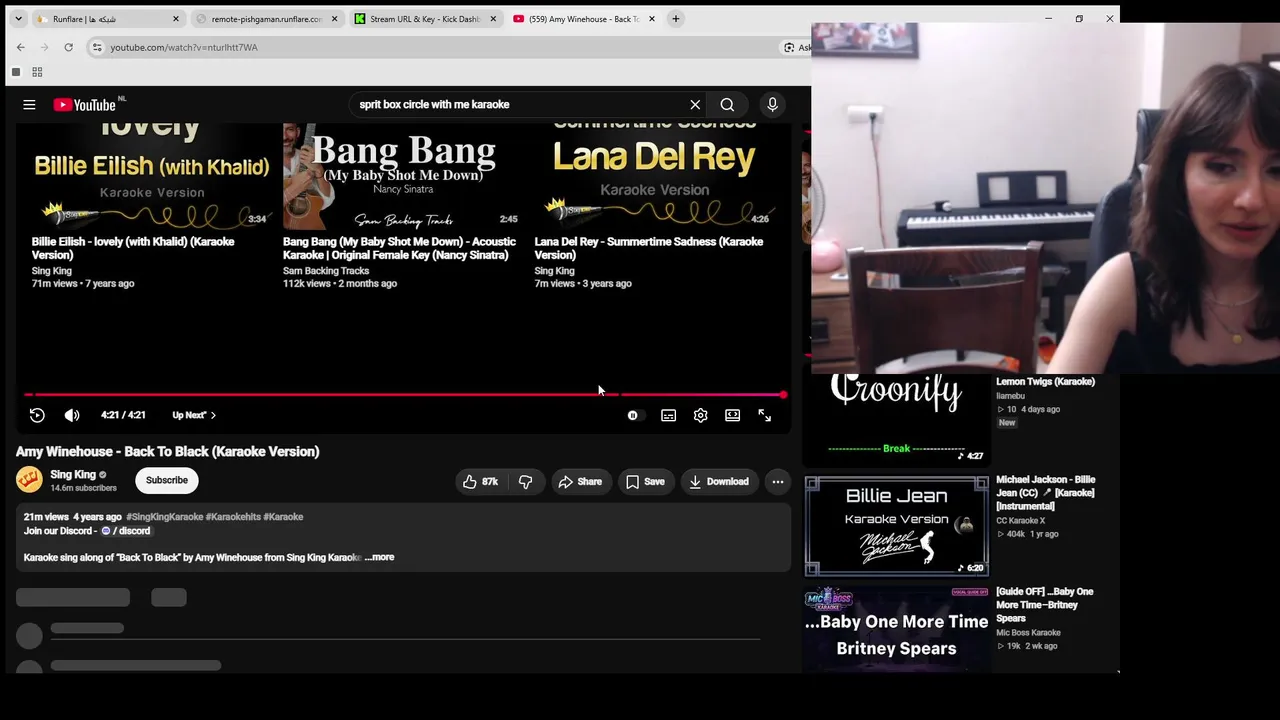This screenshot has width=1280, height=720.
Task: Toggle subtitles/closed captions in the player
Action: 668,415
